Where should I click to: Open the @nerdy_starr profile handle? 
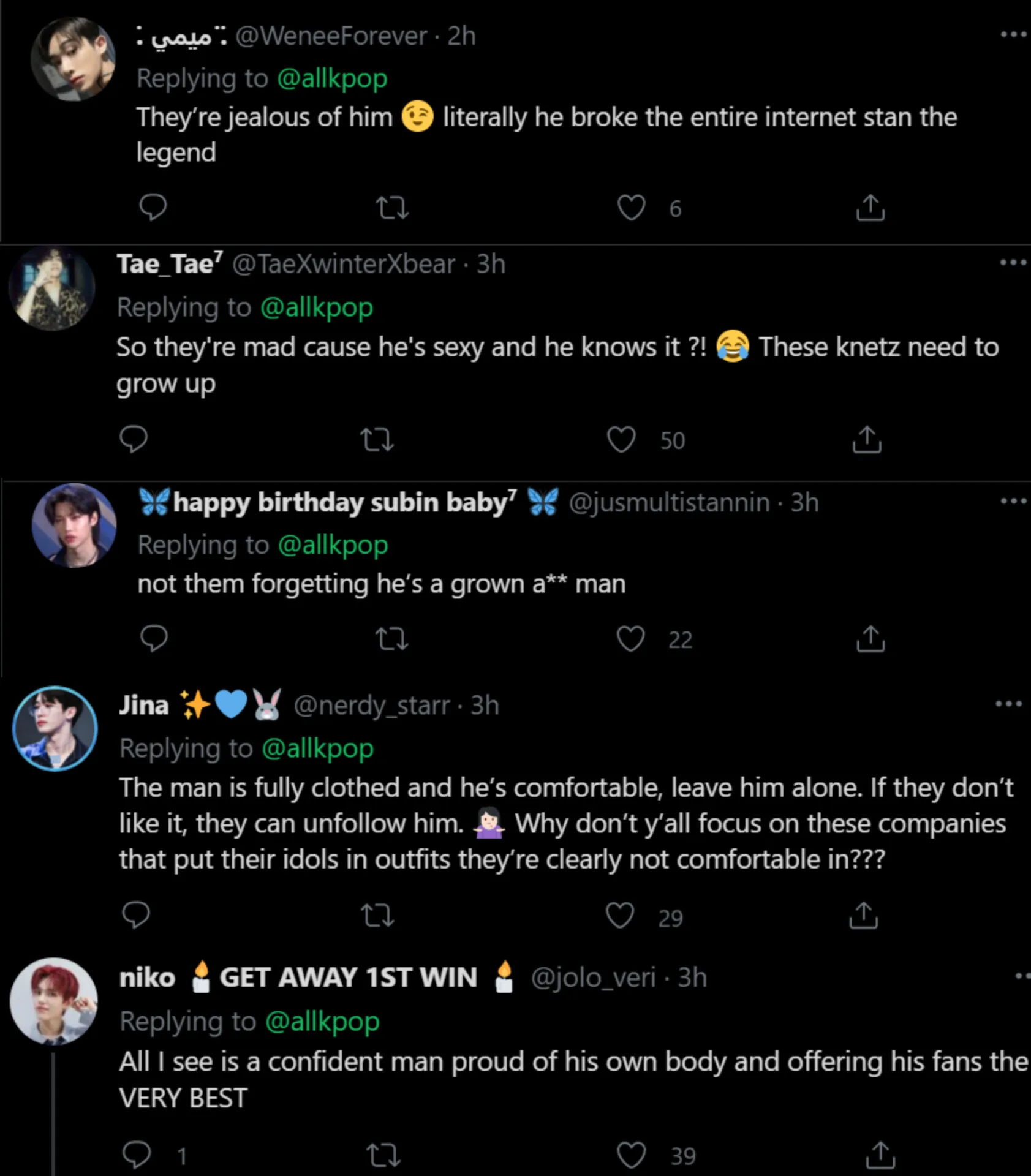[x=372, y=706]
